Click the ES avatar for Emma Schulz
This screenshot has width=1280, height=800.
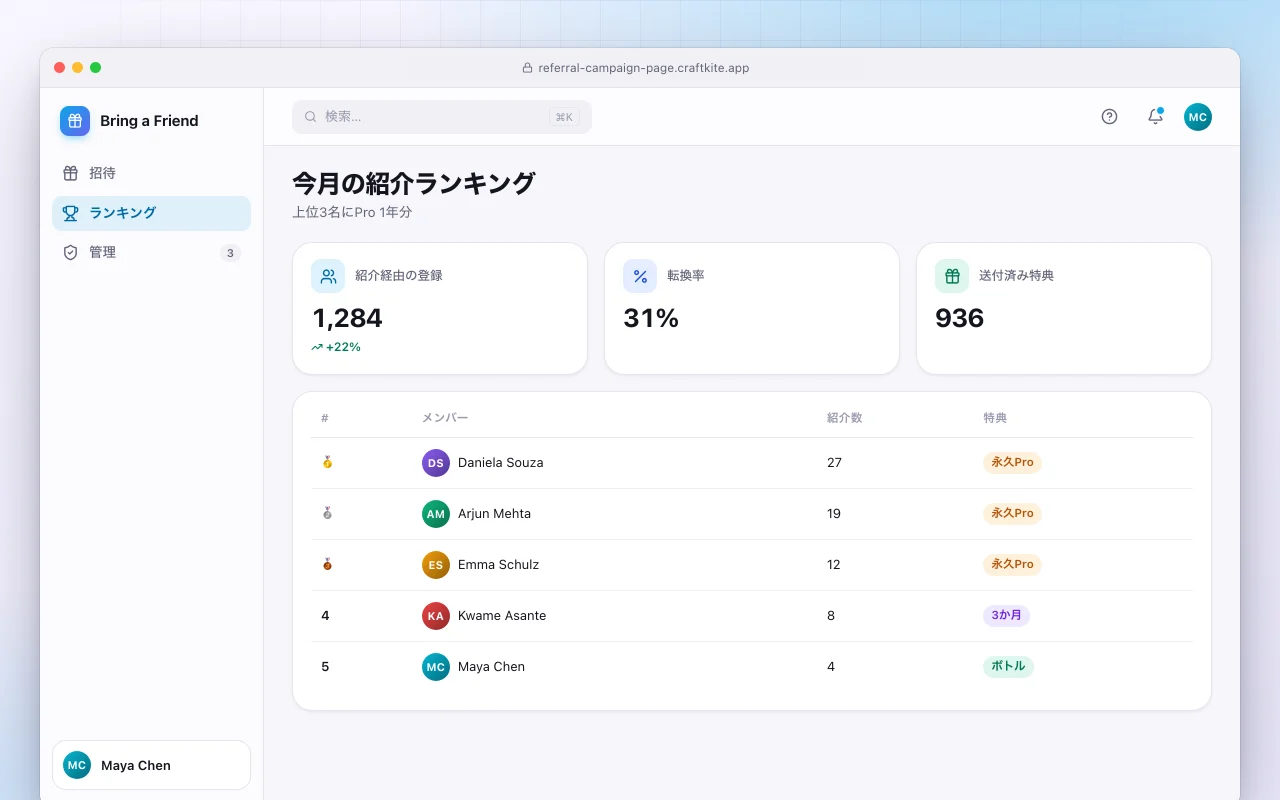pos(436,565)
